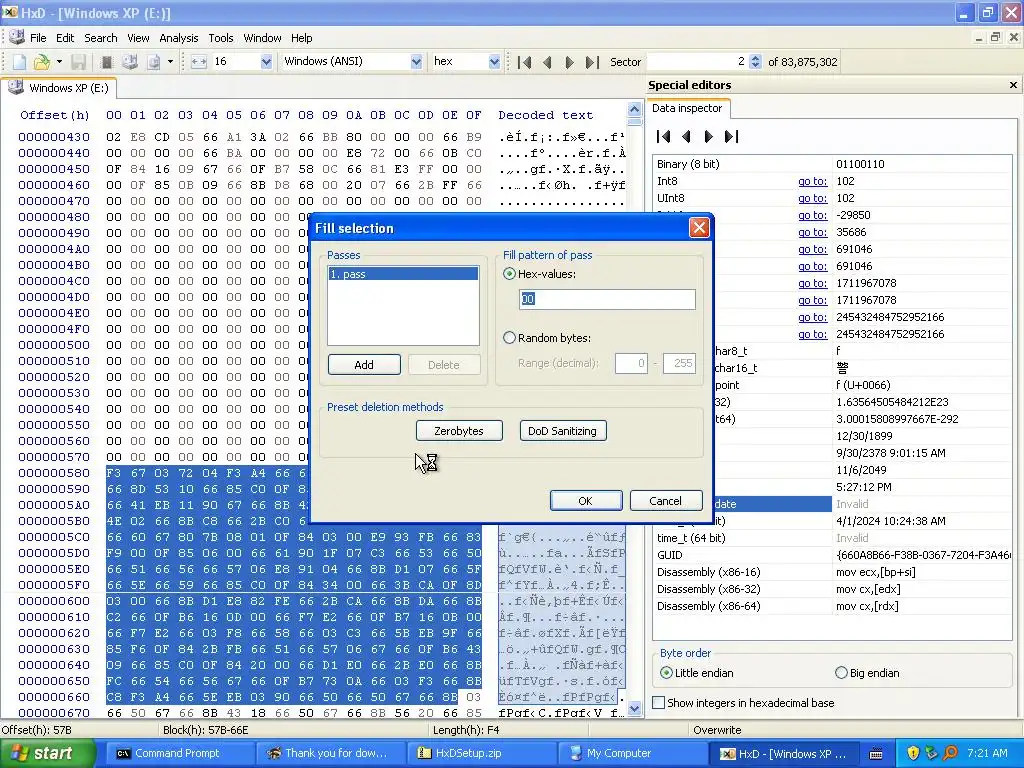
Task: Click 'go to:' link for UInt8 row
Action: coord(812,198)
